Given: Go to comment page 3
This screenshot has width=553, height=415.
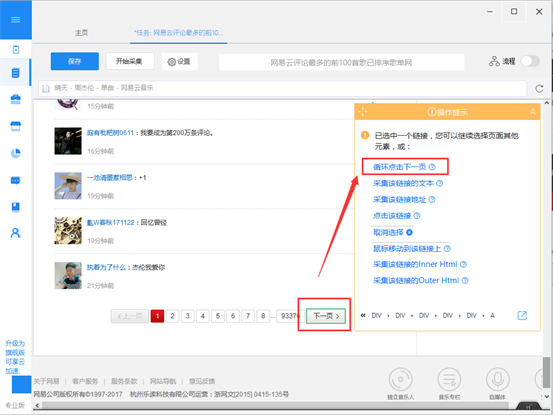Looking at the screenshot, I should click(188, 316).
